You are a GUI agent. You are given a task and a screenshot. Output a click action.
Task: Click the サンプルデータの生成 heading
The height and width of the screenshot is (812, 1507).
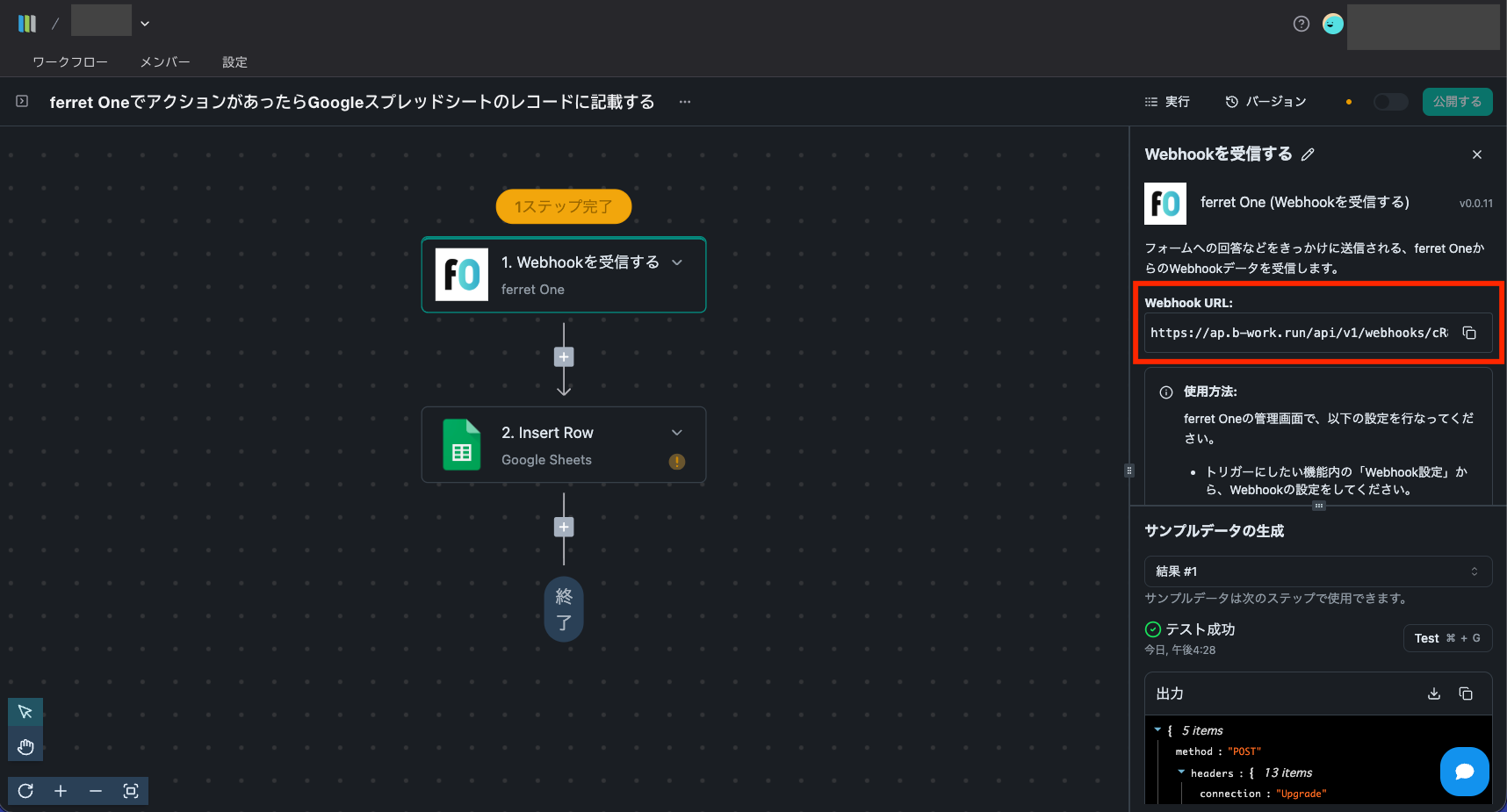click(1215, 531)
